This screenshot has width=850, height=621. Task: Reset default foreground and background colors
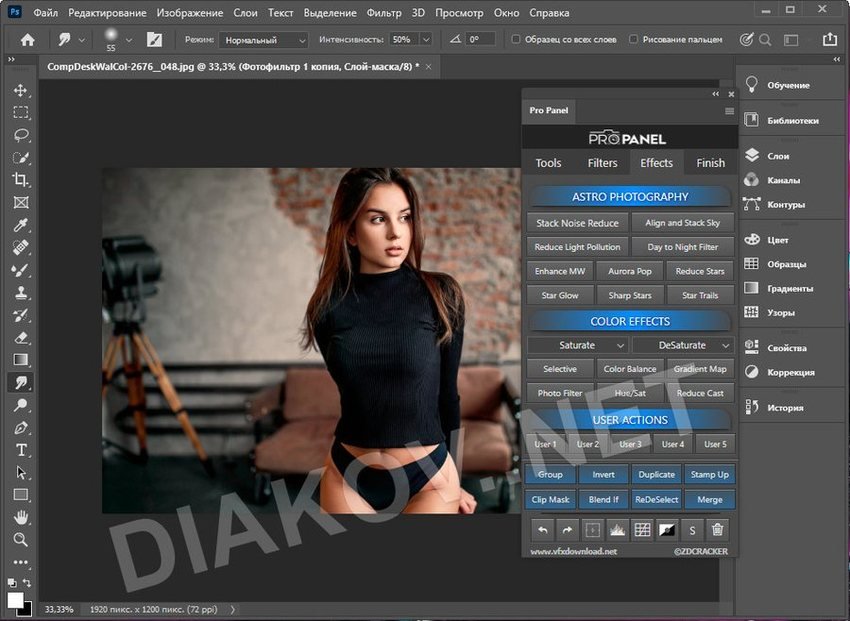click(x=11, y=583)
